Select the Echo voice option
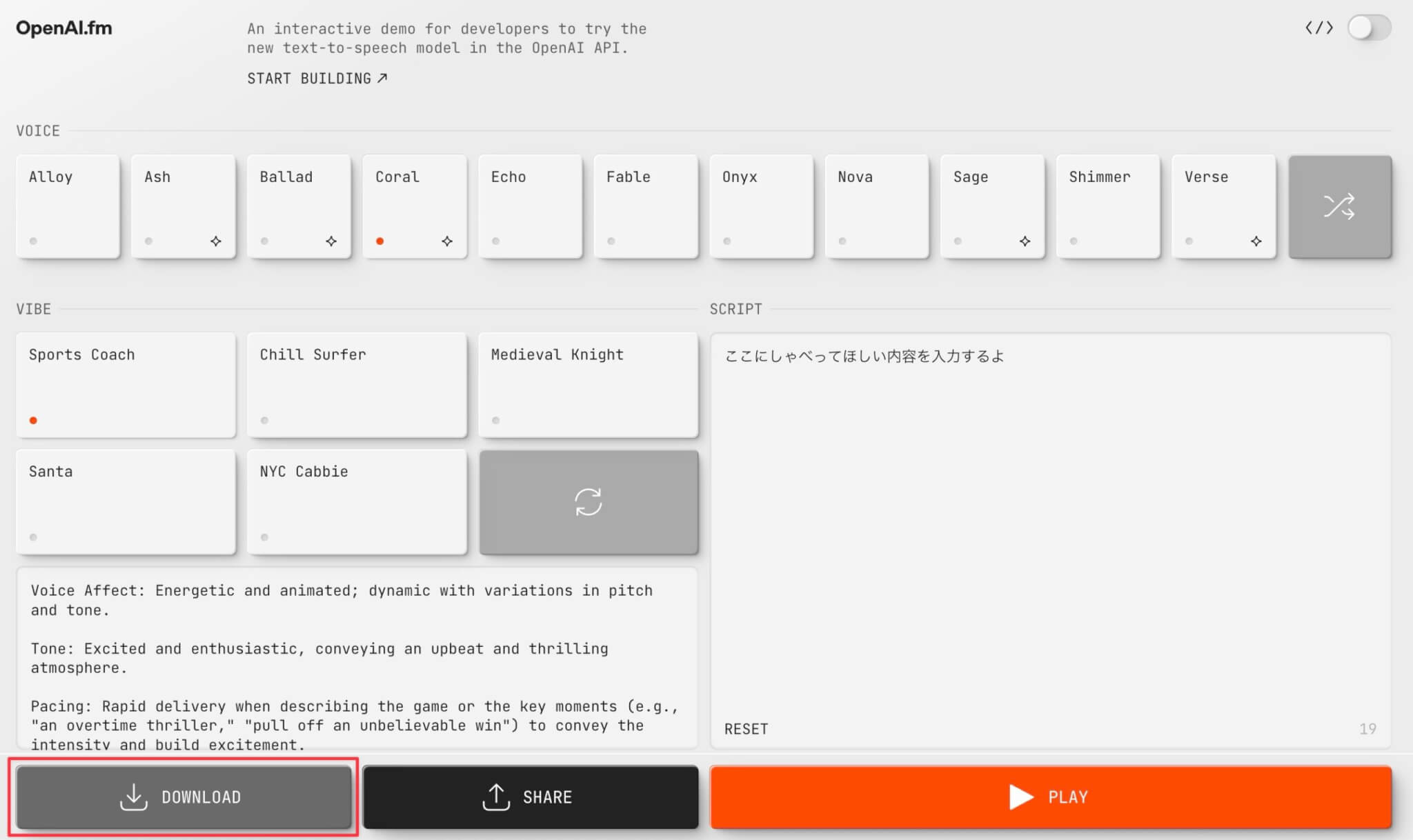Screen dimensions: 1413x840 (x=530, y=206)
